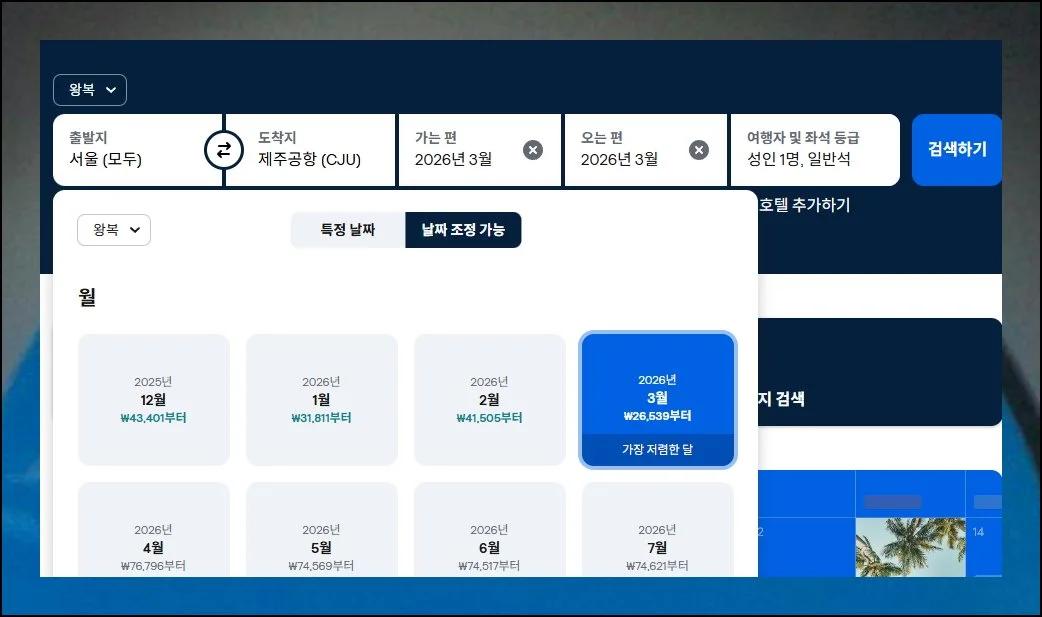The width and height of the screenshot is (1042, 617).
Task: Open the palm tree destination thumbnail
Action: click(x=909, y=547)
